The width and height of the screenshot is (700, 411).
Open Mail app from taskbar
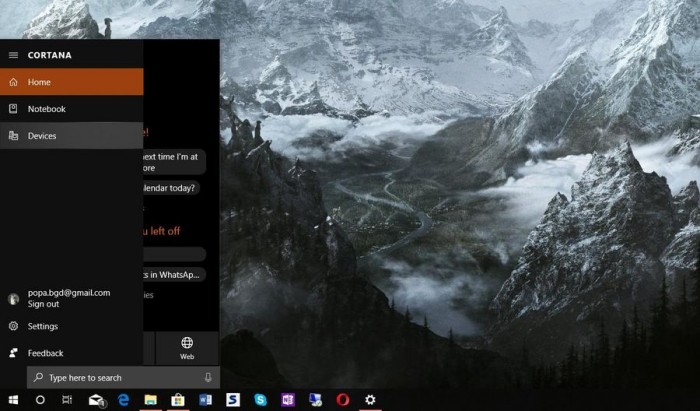tap(96, 400)
